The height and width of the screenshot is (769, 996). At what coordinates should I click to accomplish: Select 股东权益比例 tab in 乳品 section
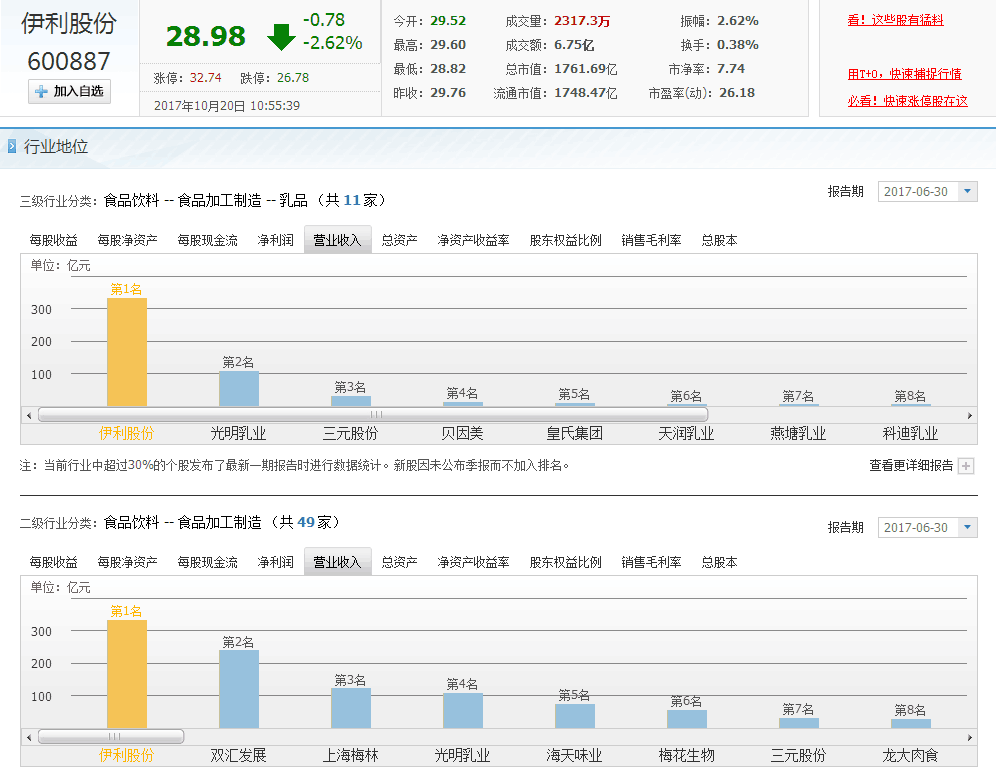coord(565,240)
